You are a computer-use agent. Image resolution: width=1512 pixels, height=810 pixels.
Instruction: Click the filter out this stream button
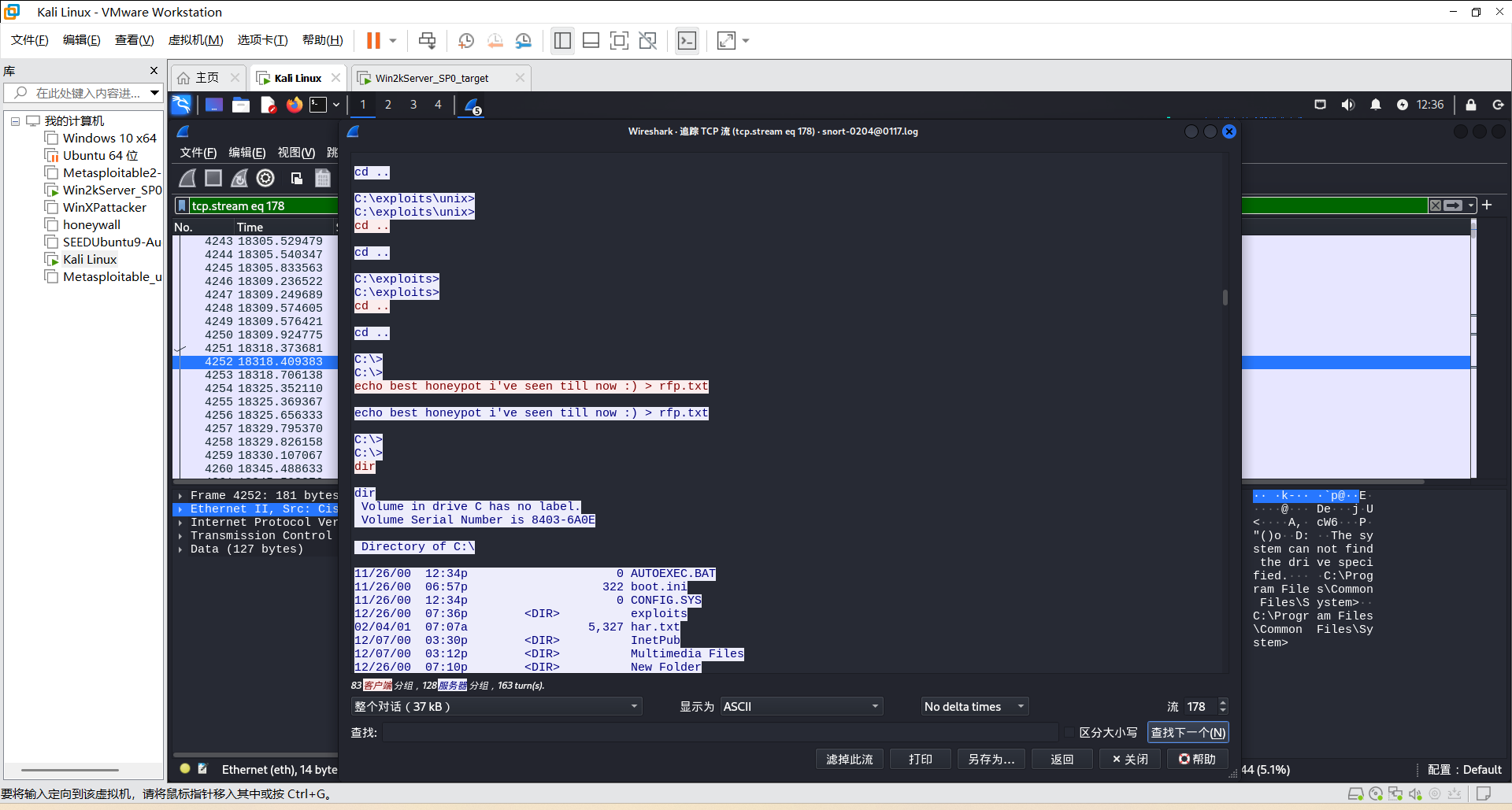tap(850, 759)
